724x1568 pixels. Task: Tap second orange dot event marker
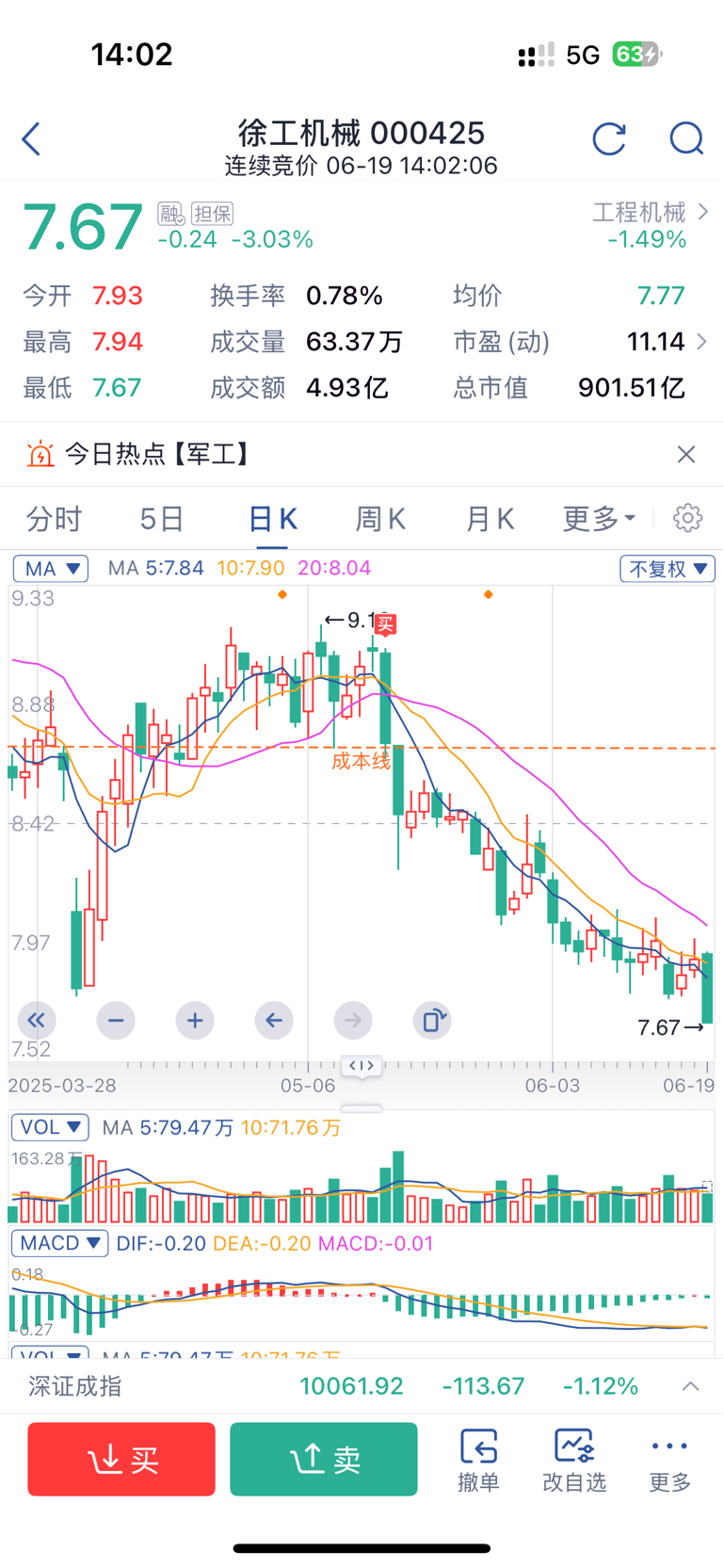[488, 594]
